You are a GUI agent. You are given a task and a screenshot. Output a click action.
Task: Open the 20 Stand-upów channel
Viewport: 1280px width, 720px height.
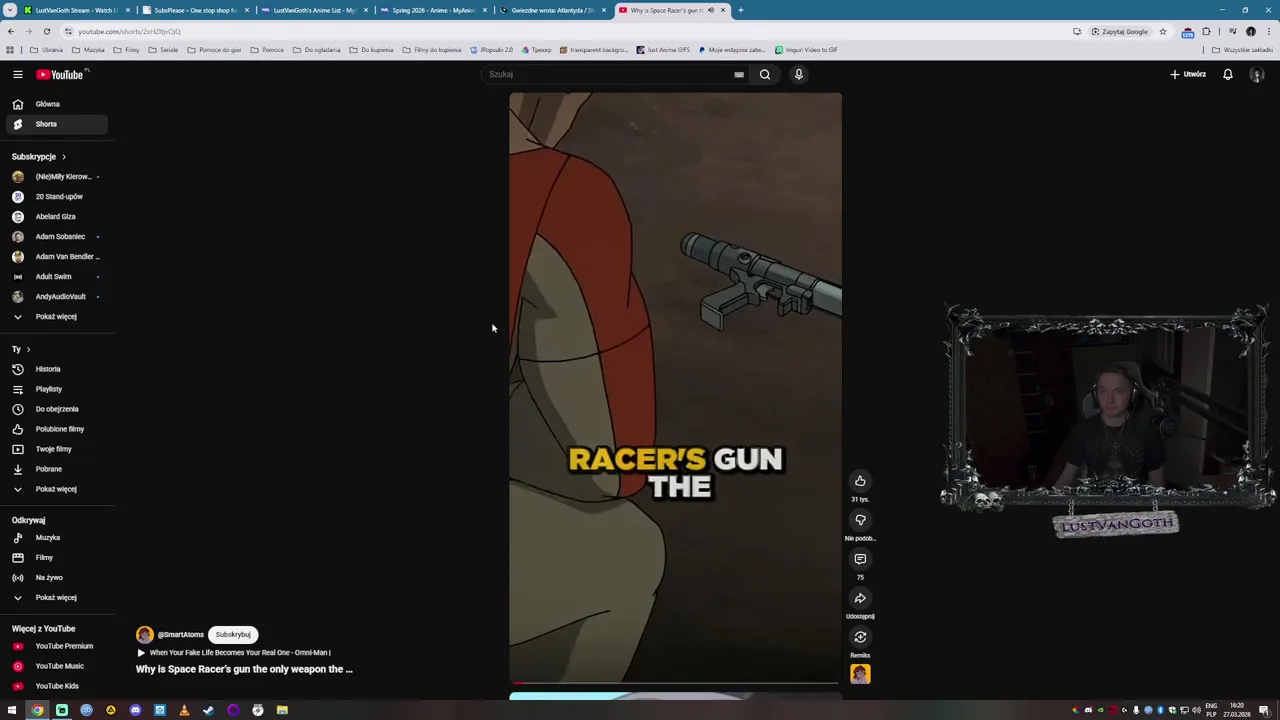(x=55, y=196)
